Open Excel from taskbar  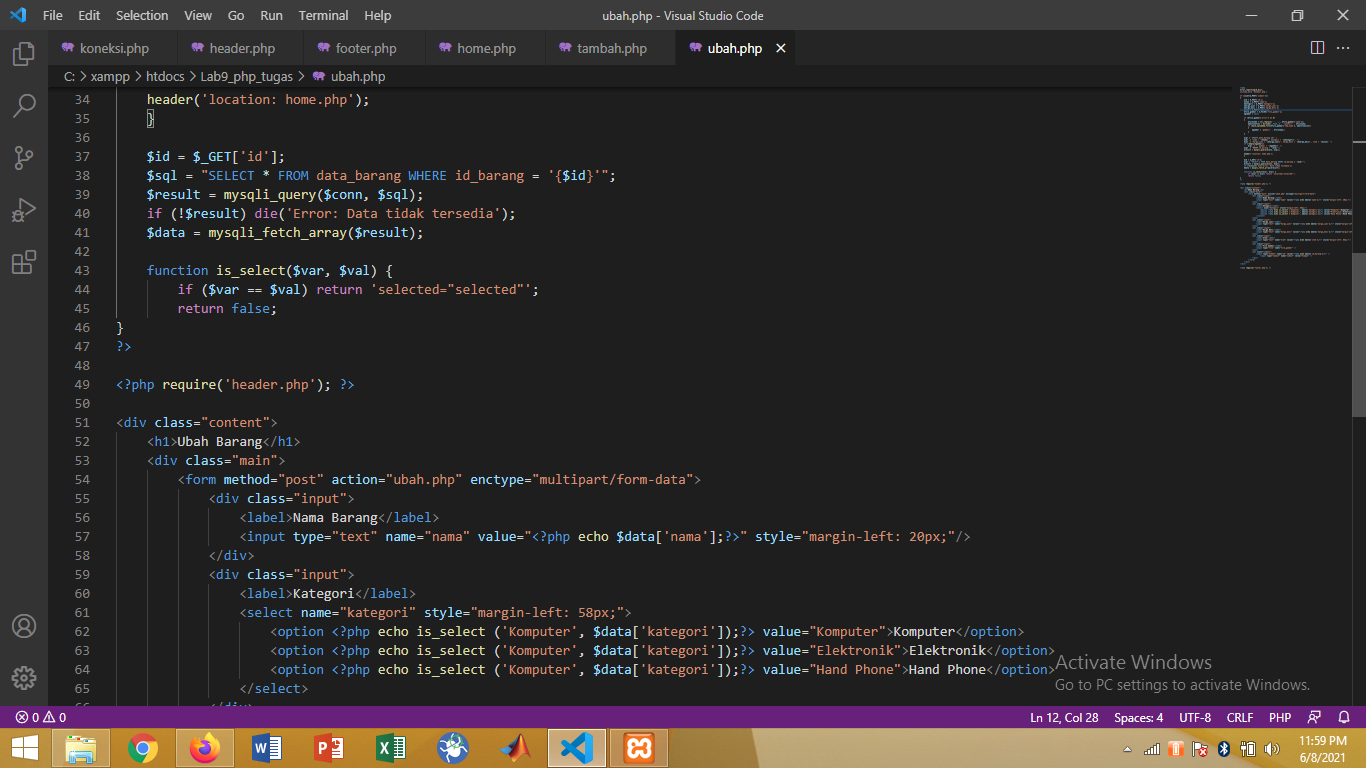coord(391,748)
